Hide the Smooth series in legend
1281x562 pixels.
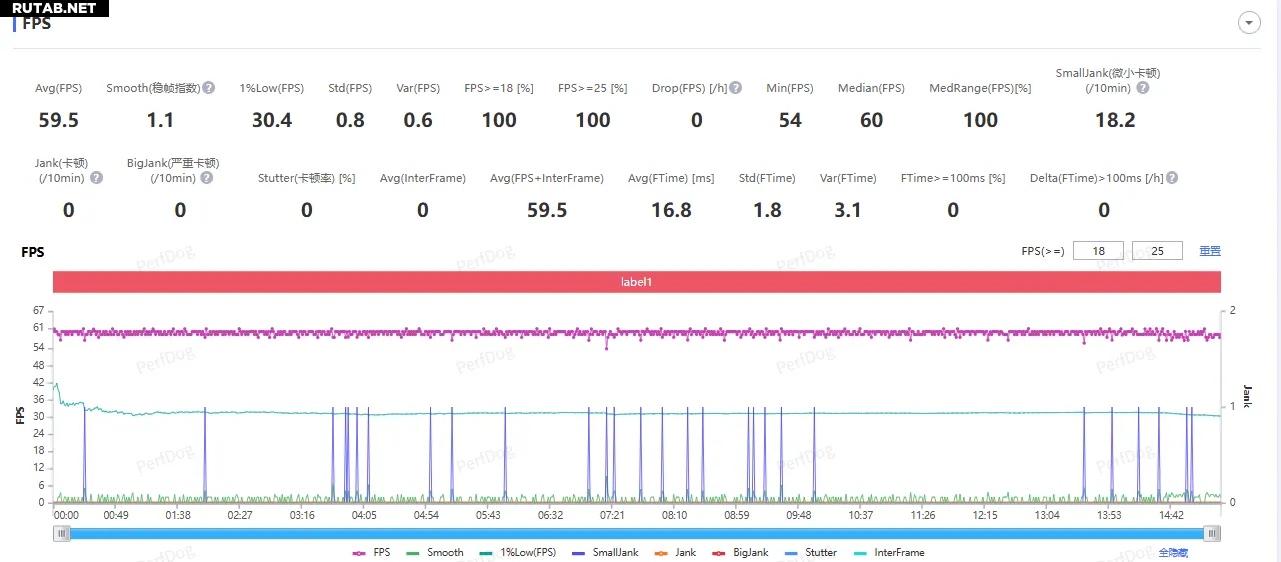435,553
